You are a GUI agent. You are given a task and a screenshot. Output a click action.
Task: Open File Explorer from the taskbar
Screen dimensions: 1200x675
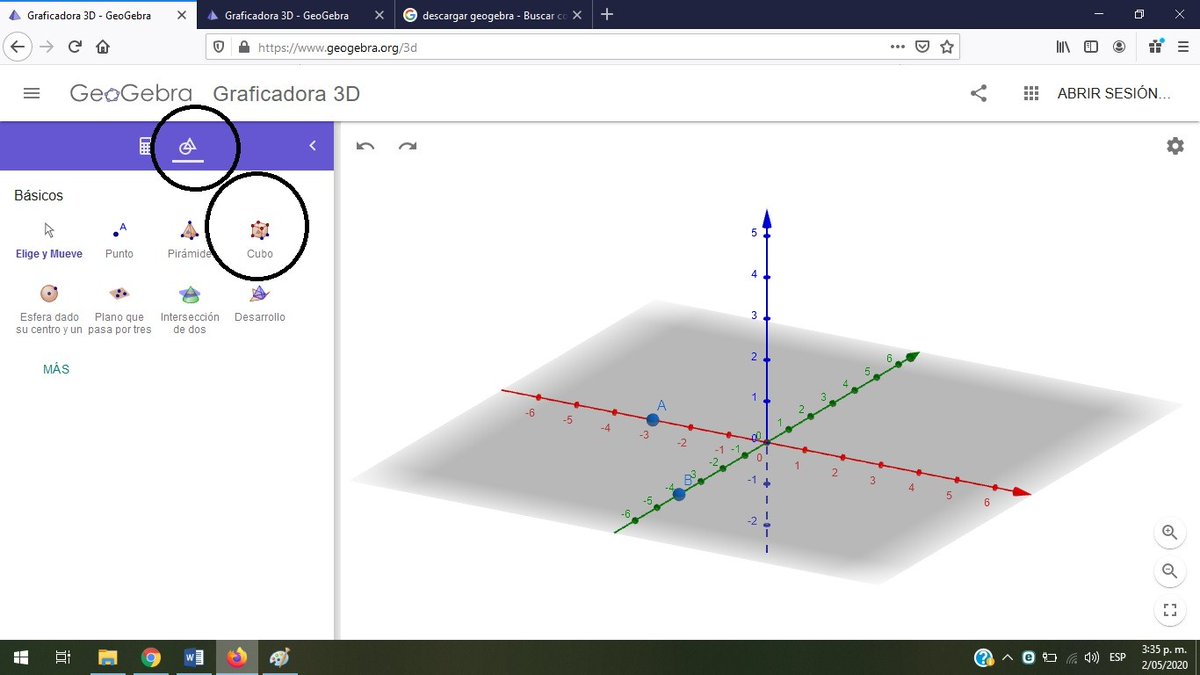tap(107, 657)
